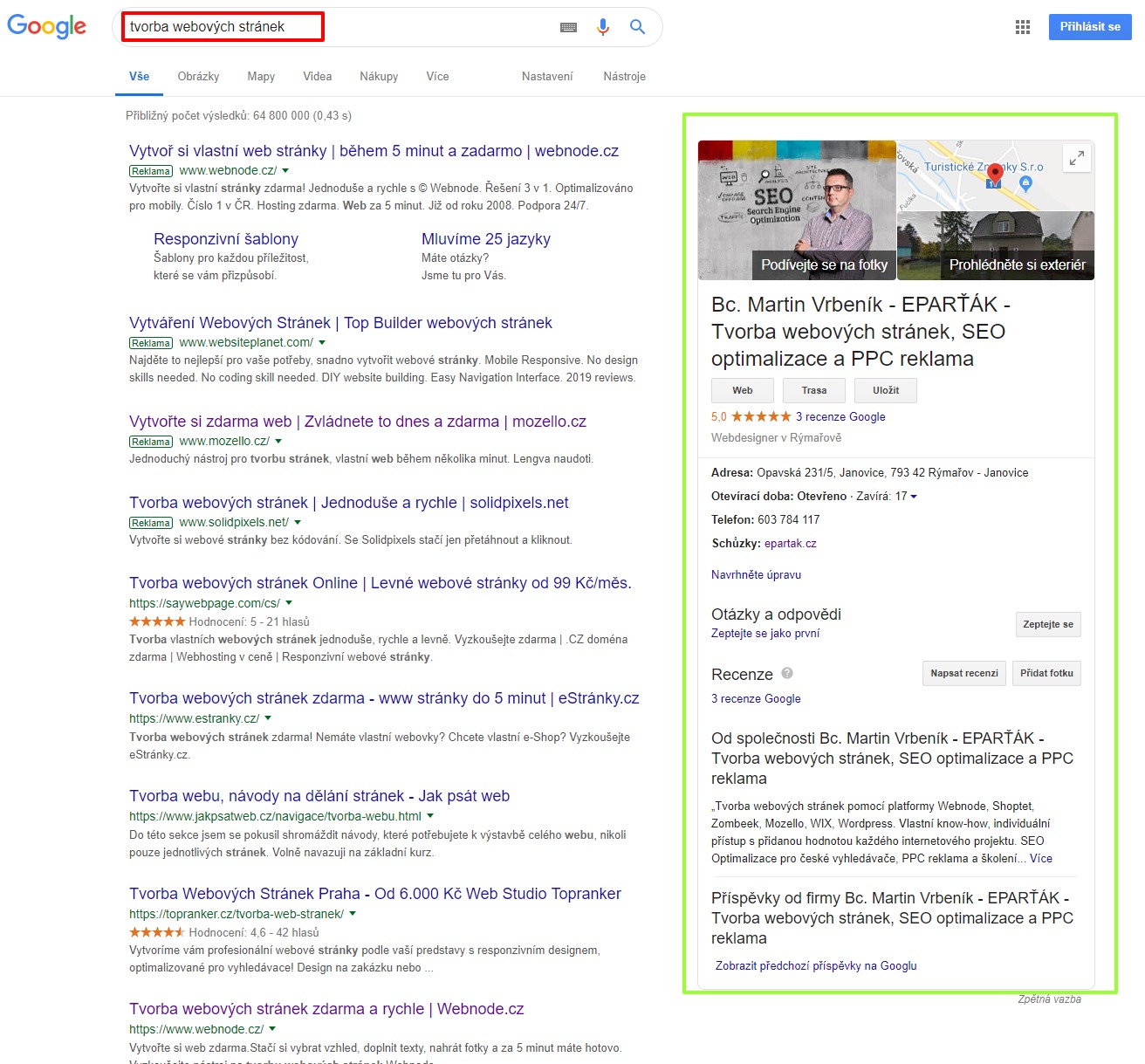This screenshot has width=1145, height=1064.
Task: Expand opening hours arrow after Zavírá: 17
Action: [x=914, y=497]
